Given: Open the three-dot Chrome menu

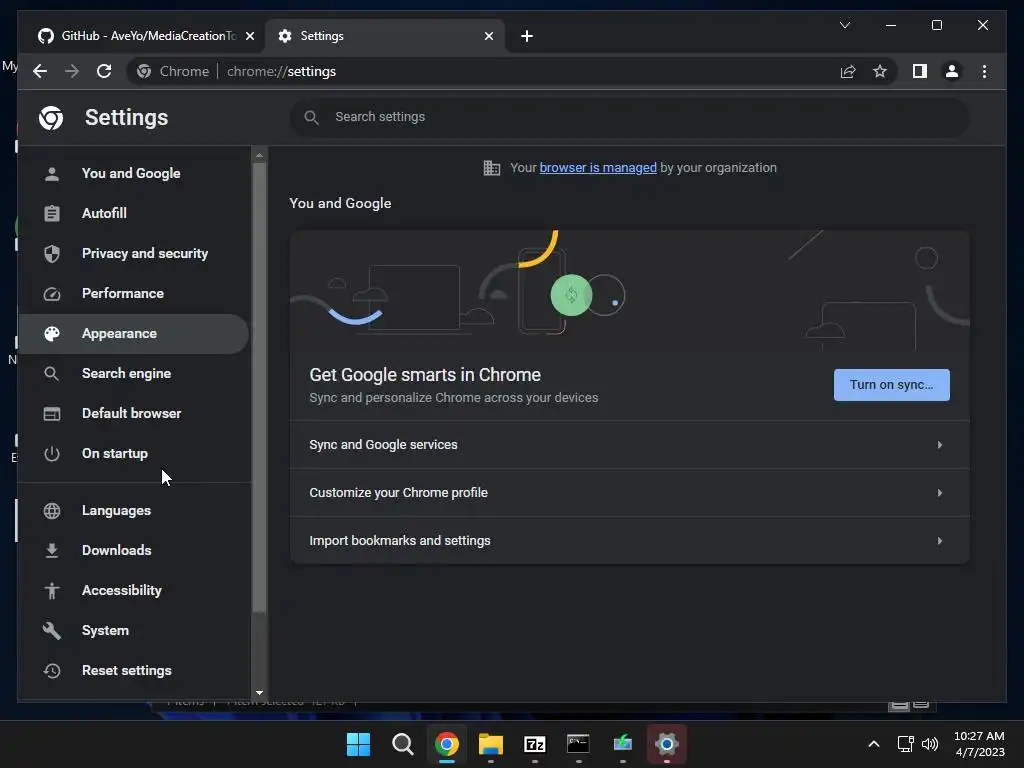Looking at the screenshot, I should click(984, 71).
